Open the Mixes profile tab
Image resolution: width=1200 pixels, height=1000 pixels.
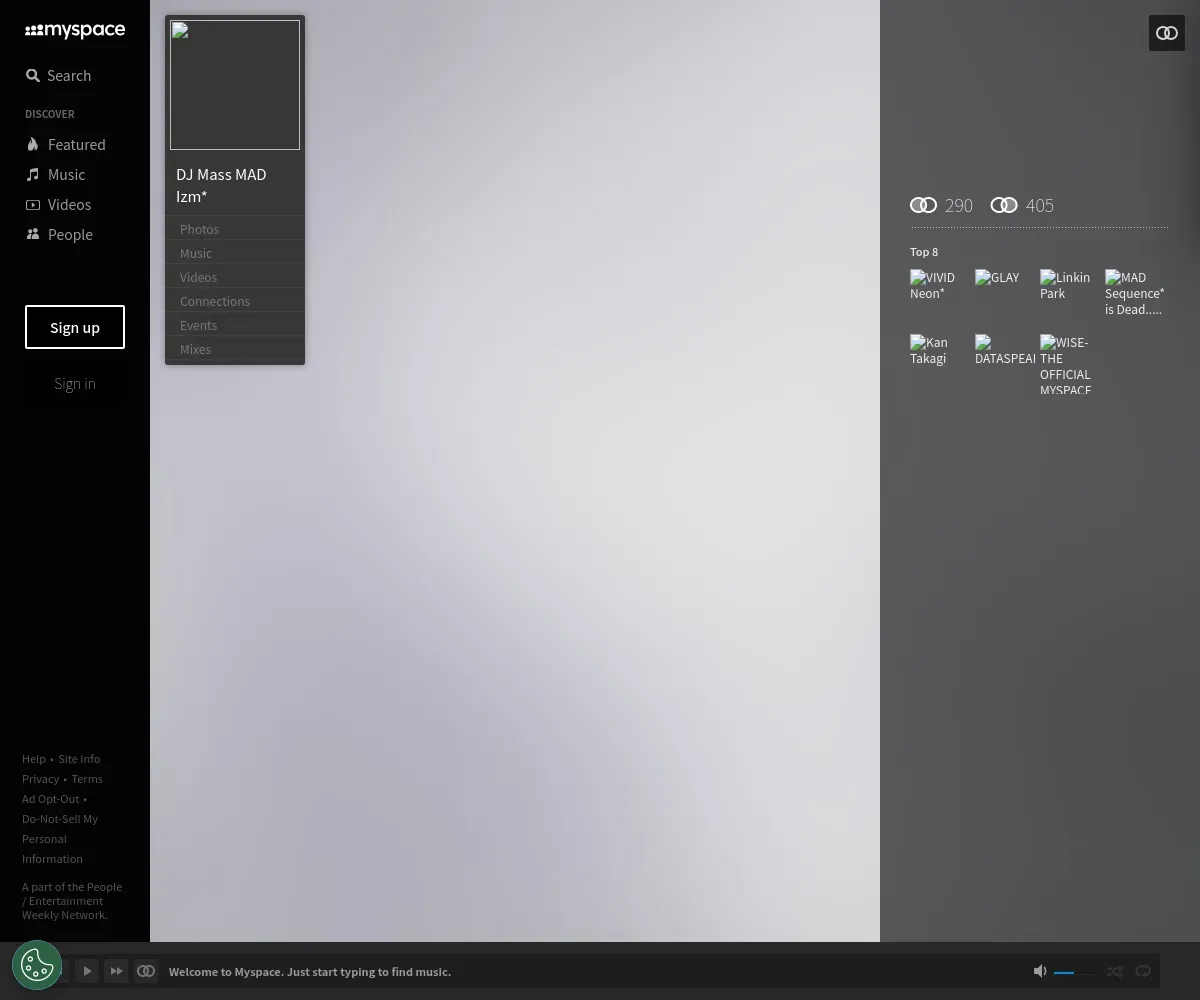pos(235,349)
